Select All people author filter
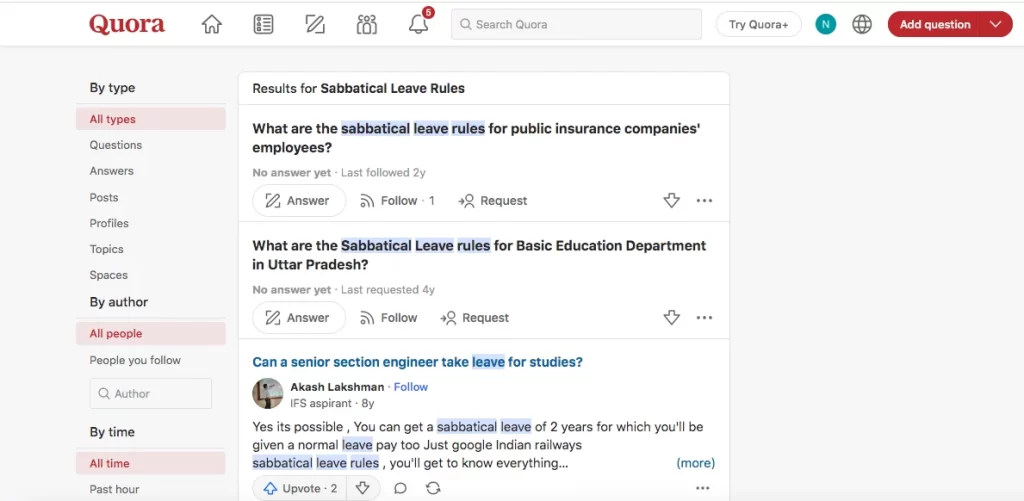Screen dimensions: 1024x501 tap(151, 333)
